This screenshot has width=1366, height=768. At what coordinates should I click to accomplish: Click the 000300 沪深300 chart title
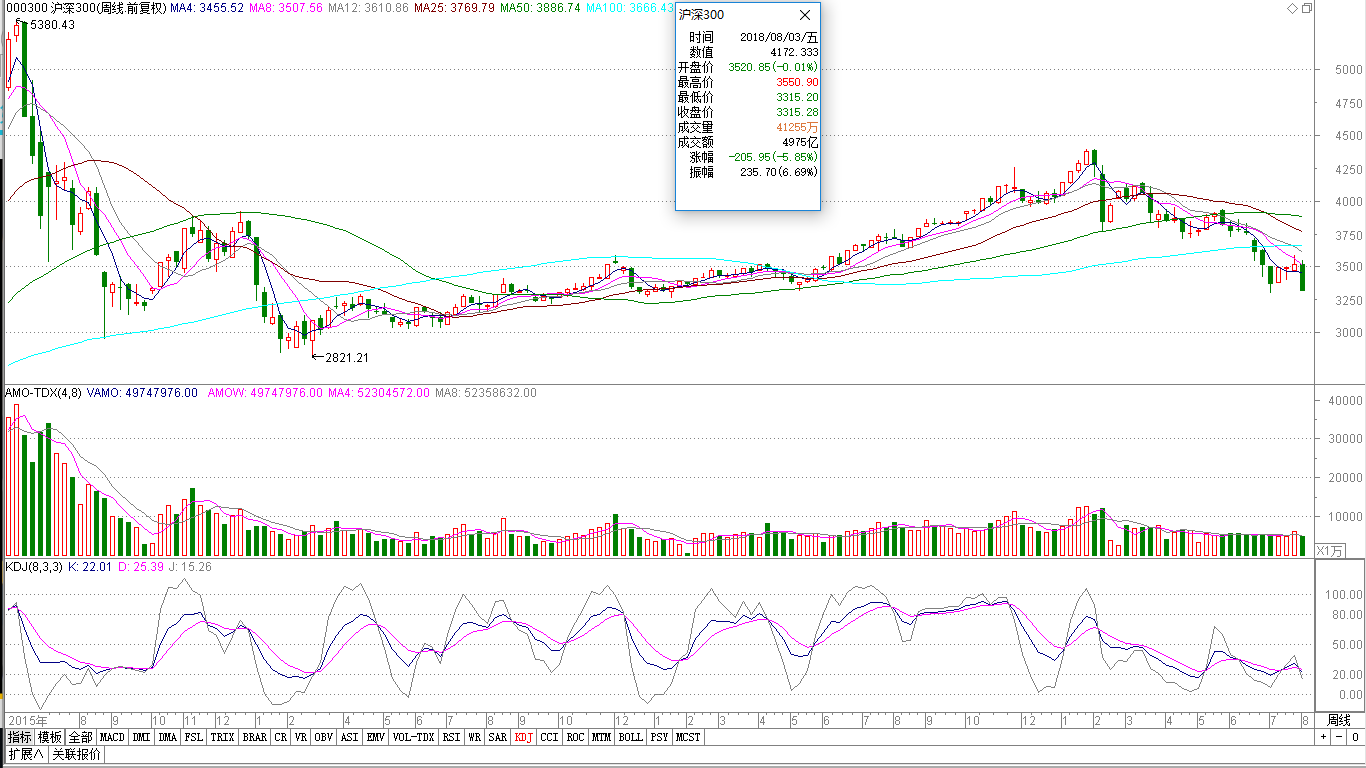tap(85, 8)
